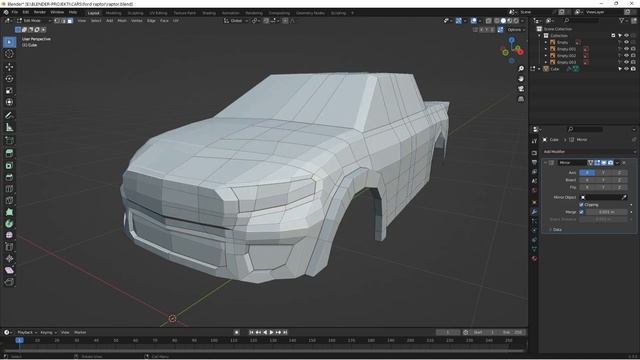Select the Loop Cut tool
Screen dimensions: 640x360
pyautogui.click(x=9, y=189)
